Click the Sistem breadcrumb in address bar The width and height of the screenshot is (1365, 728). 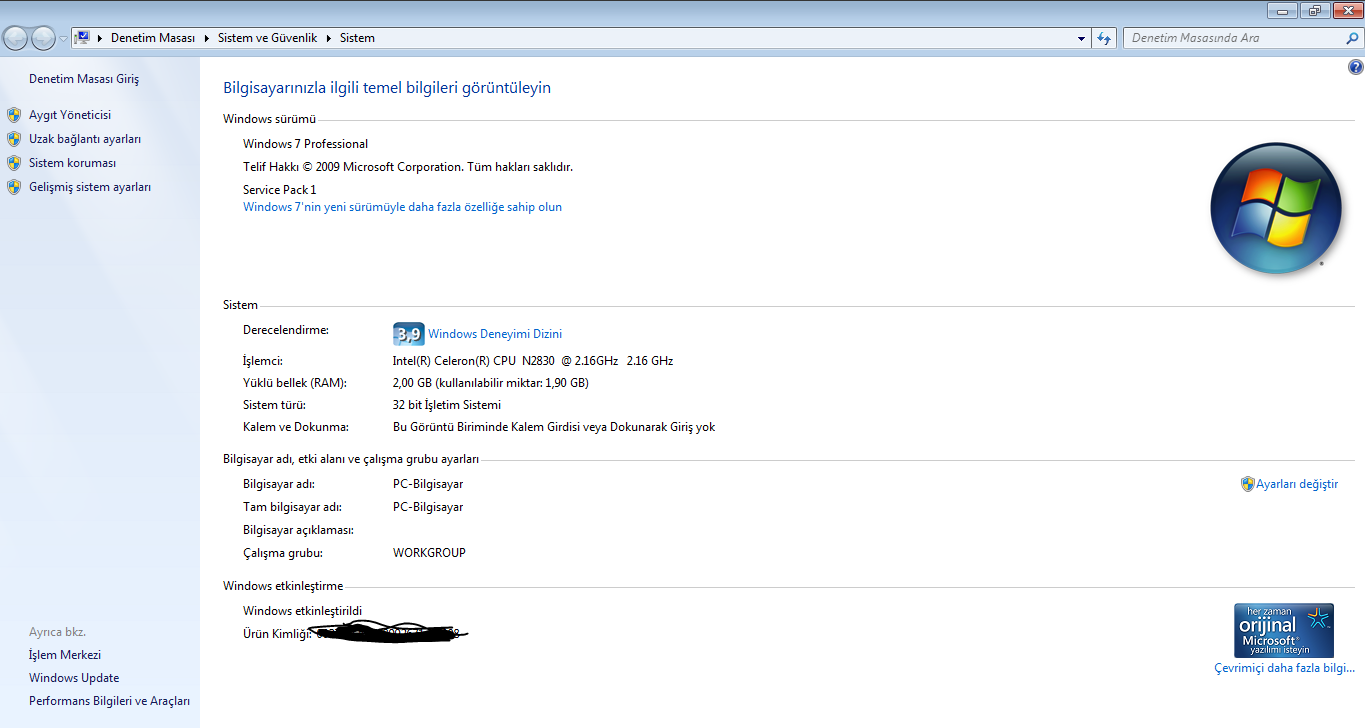357,38
